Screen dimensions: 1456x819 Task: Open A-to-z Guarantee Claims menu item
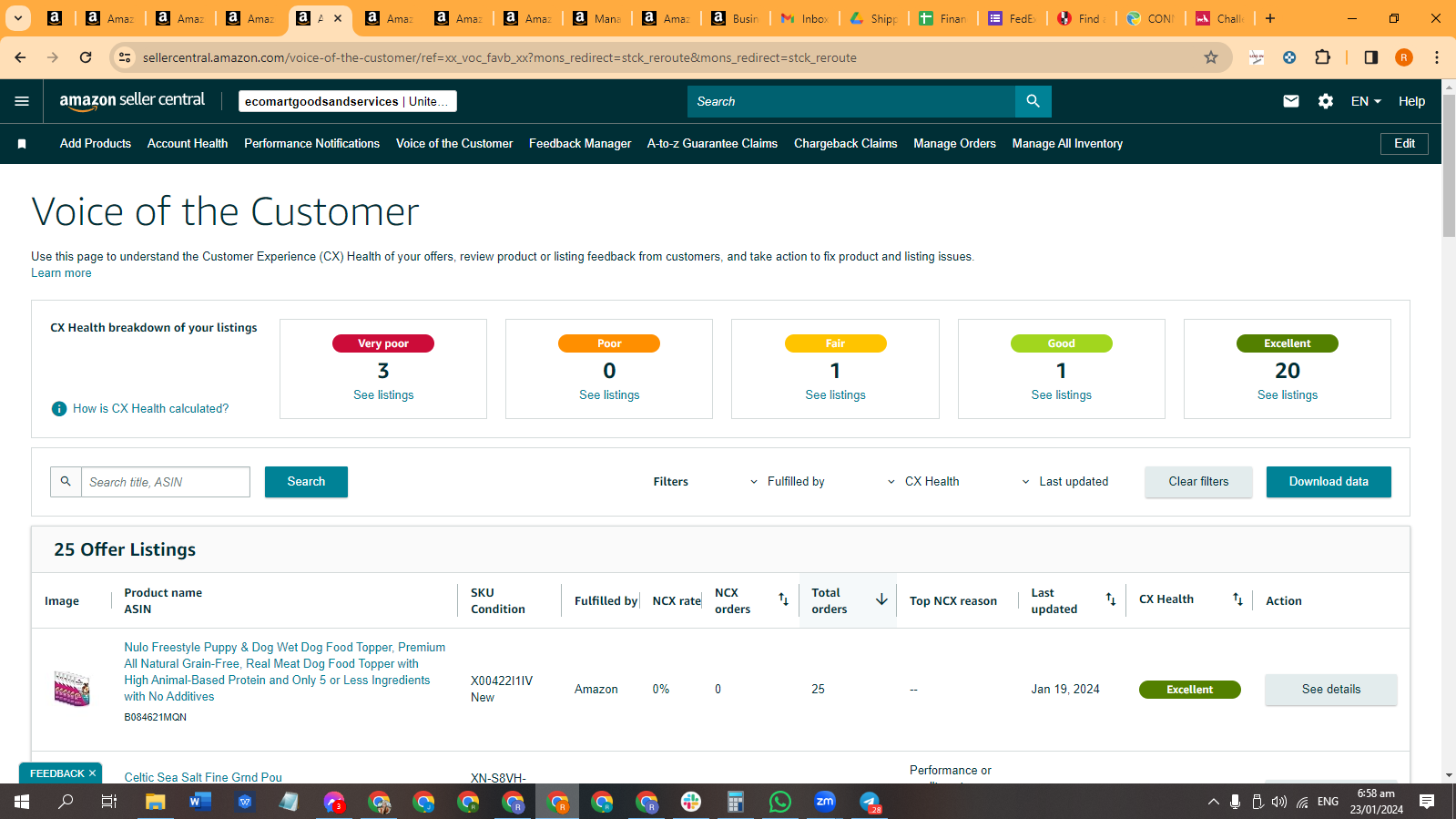coord(712,144)
